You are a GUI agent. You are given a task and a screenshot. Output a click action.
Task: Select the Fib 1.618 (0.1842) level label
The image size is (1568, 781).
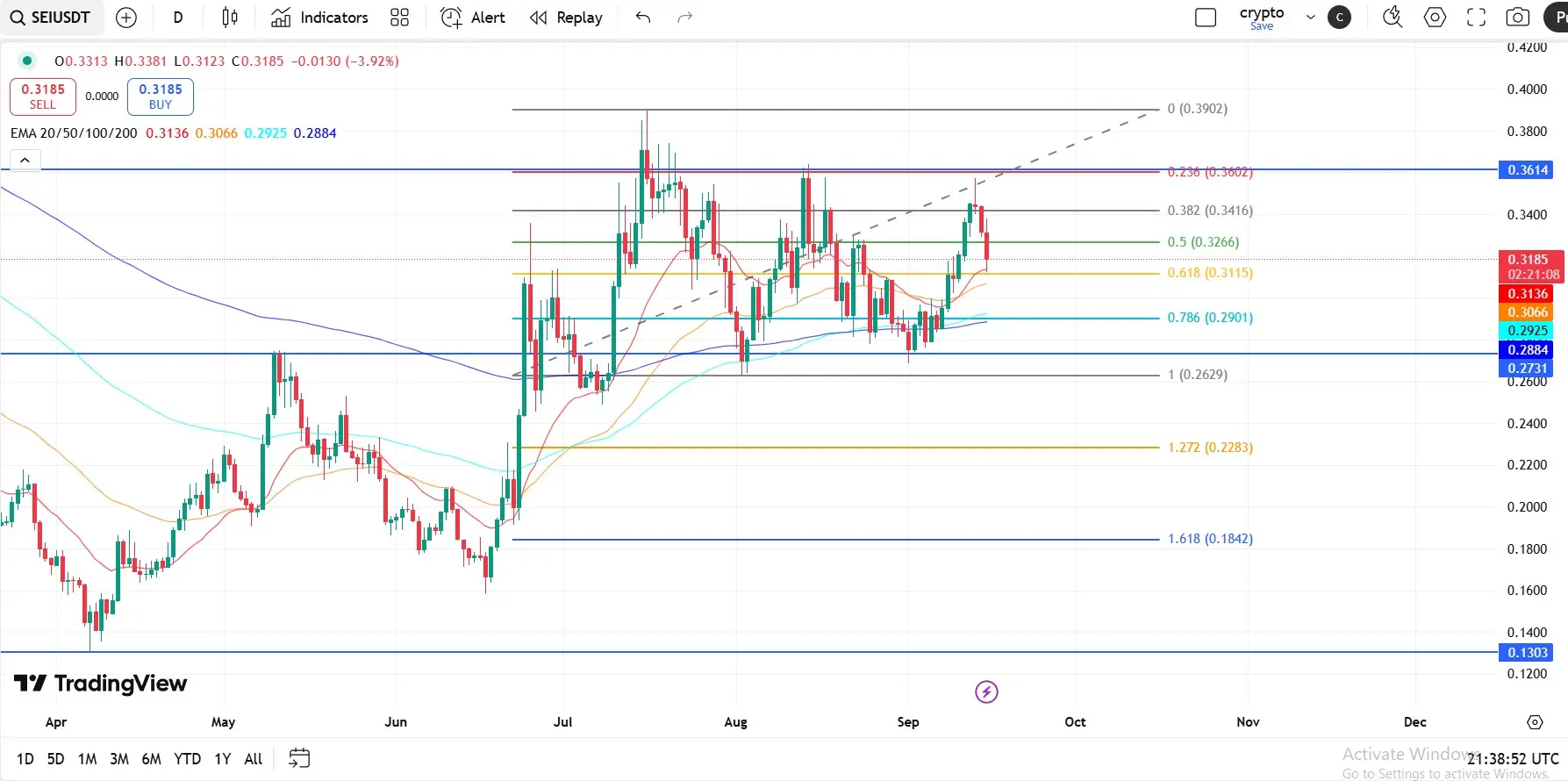click(x=1210, y=539)
